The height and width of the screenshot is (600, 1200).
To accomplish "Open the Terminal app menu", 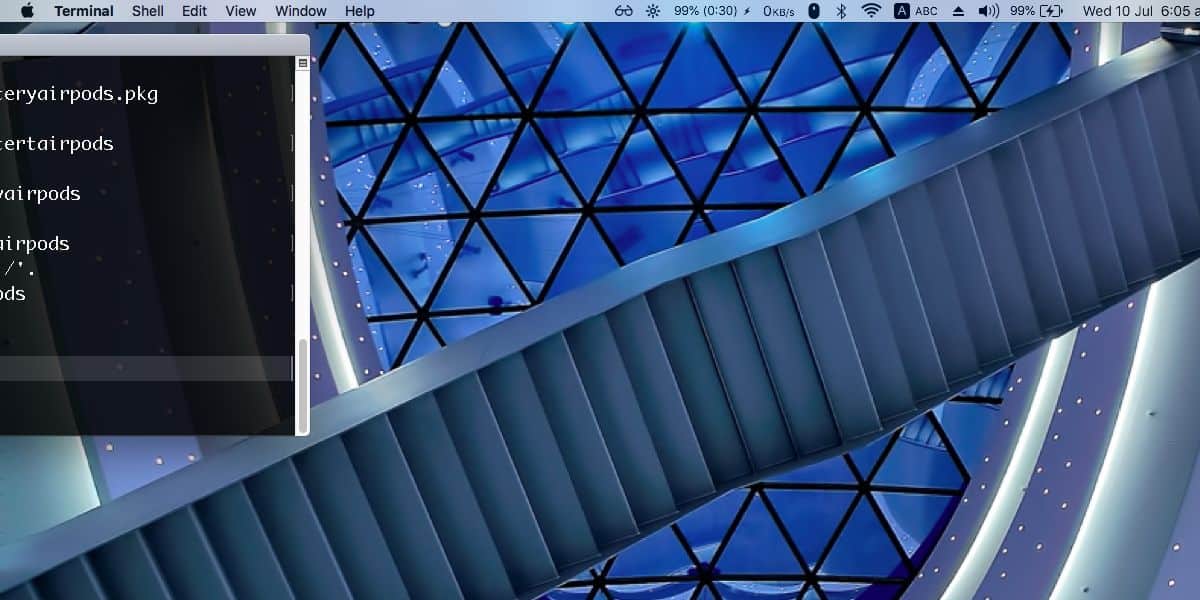I will pos(84,11).
